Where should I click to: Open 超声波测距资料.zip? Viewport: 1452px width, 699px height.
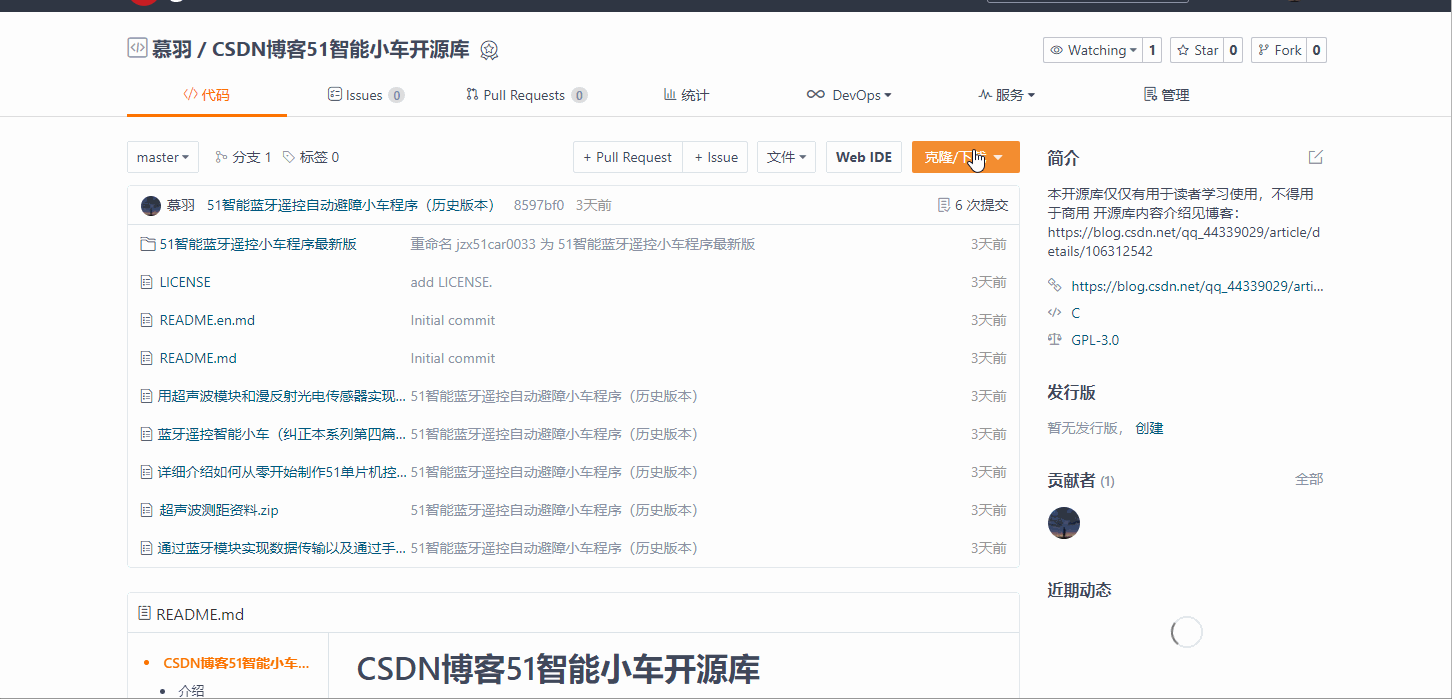pos(219,510)
